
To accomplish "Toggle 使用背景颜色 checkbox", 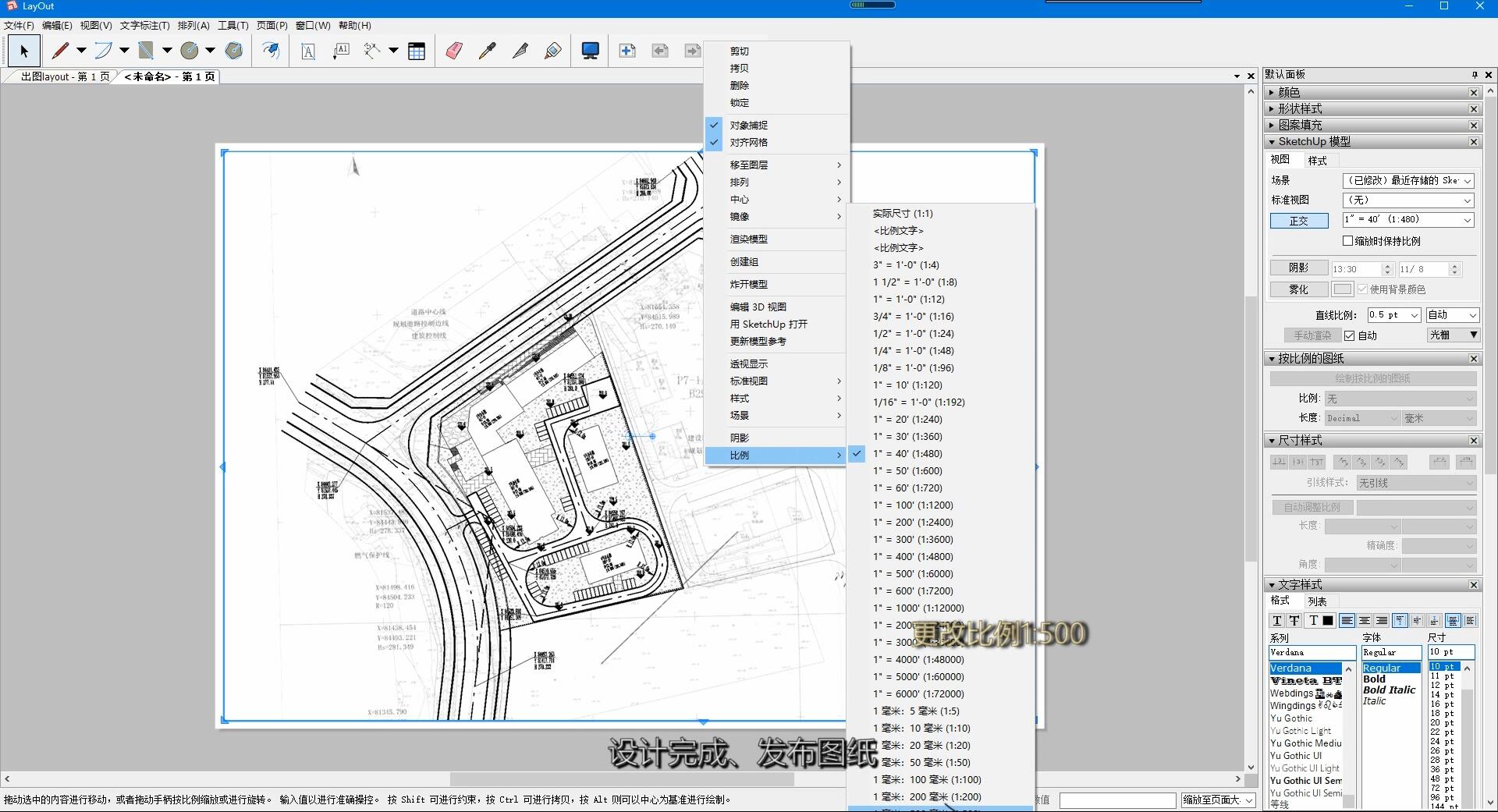I will 1362,289.
